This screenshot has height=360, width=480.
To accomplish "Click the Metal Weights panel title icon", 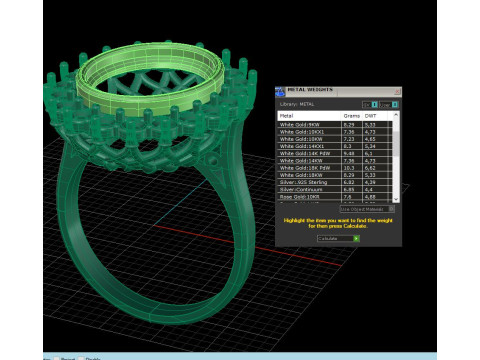I will click(x=280, y=92).
